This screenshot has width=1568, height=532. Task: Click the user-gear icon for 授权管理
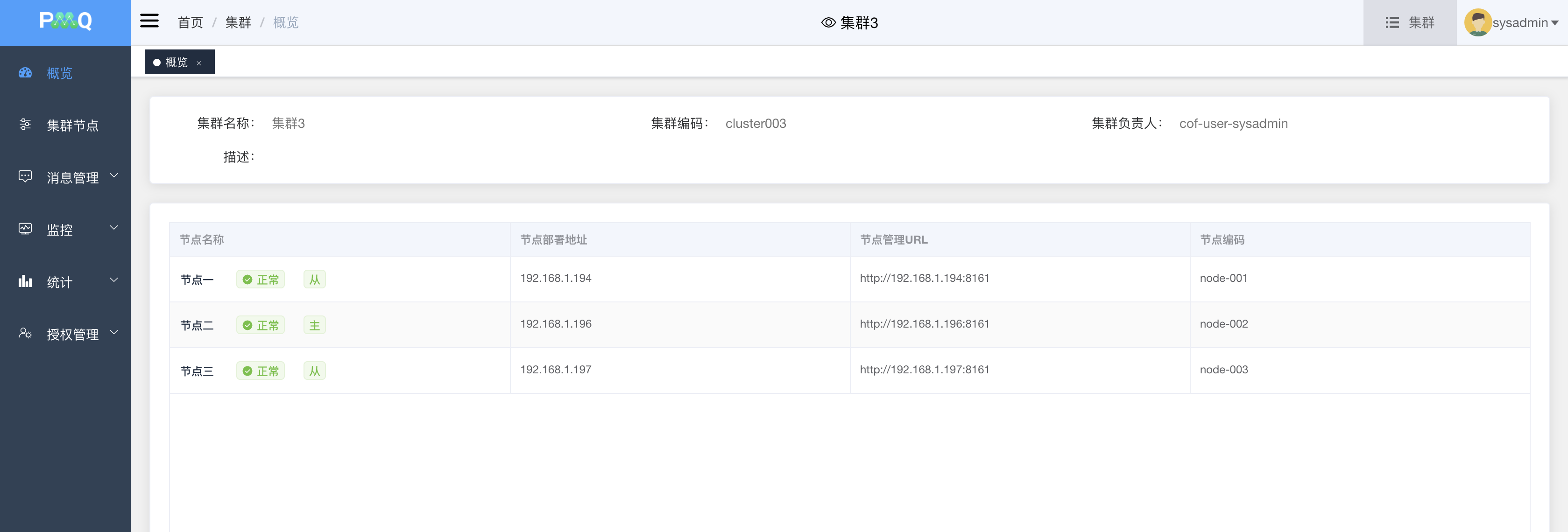point(25,334)
